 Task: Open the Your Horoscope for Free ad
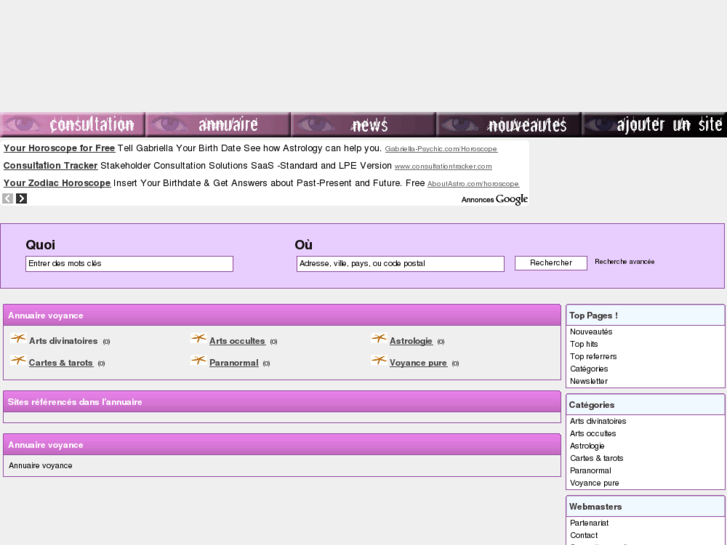click(x=59, y=148)
